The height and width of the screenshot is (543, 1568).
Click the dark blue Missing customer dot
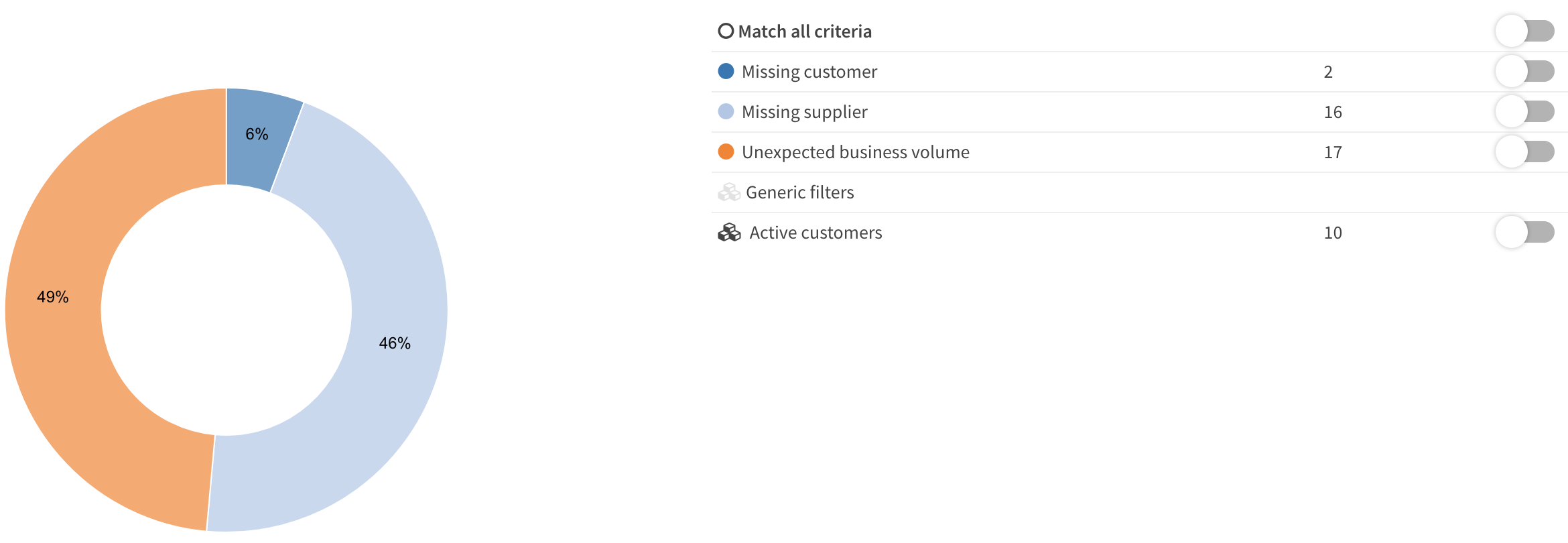pyautogui.click(x=726, y=71)
